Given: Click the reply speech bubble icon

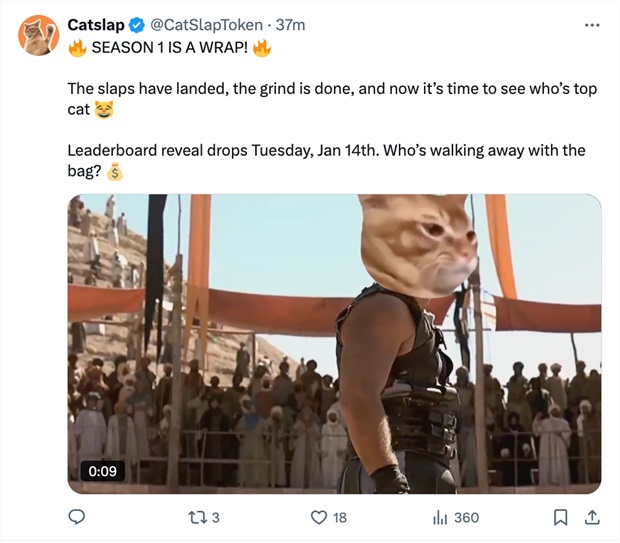Looking at the screenshot, I should 78,517.
